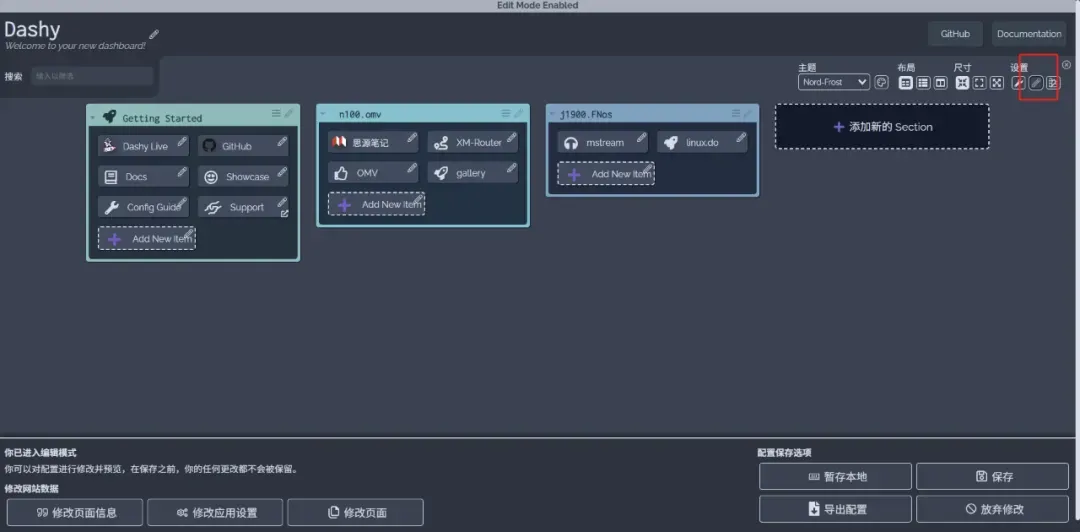Edit the page title with pencil icon
The image size is (1080, 532).
coord(154,35)
